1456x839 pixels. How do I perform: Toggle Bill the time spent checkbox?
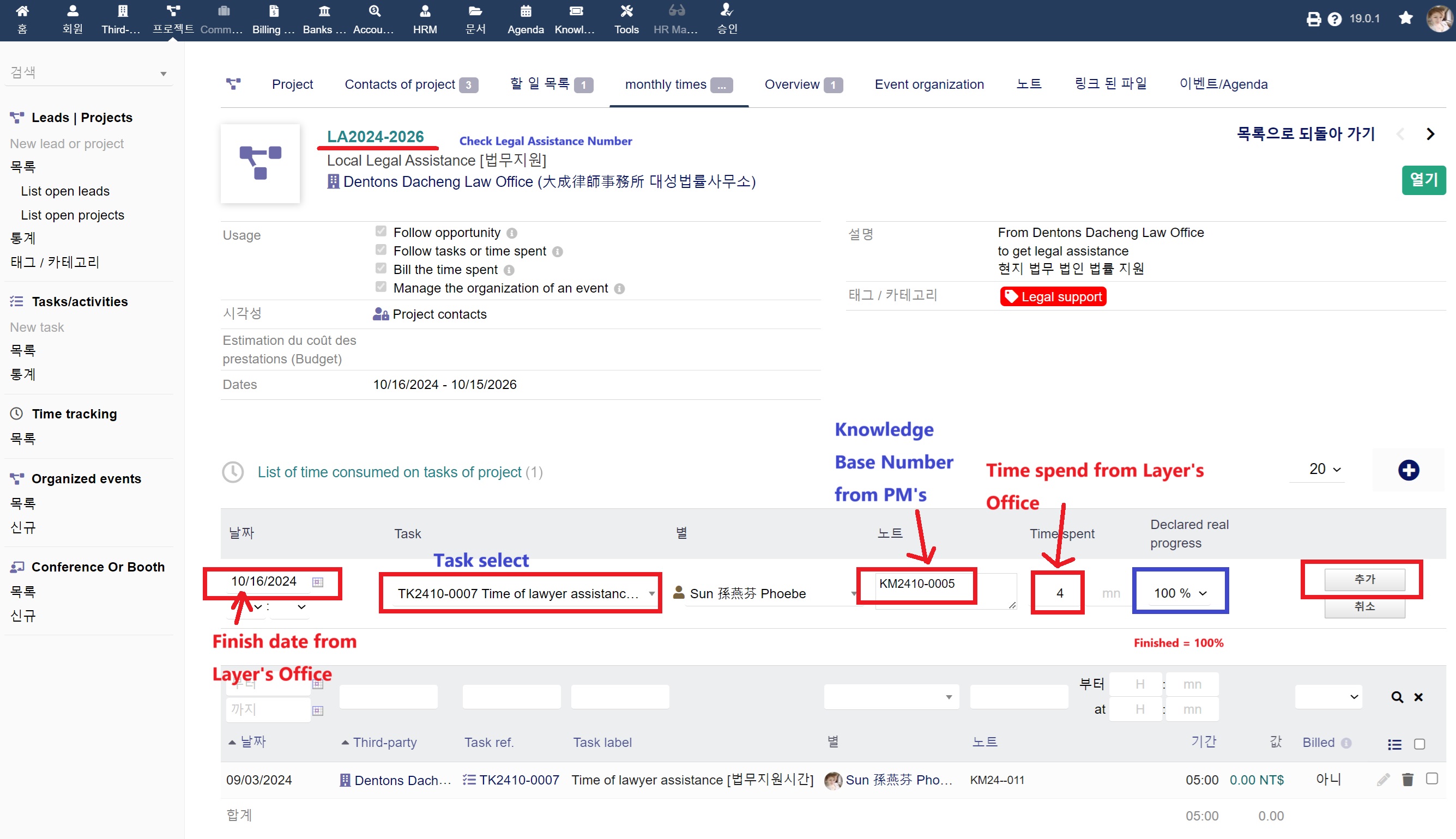(381, 269)
